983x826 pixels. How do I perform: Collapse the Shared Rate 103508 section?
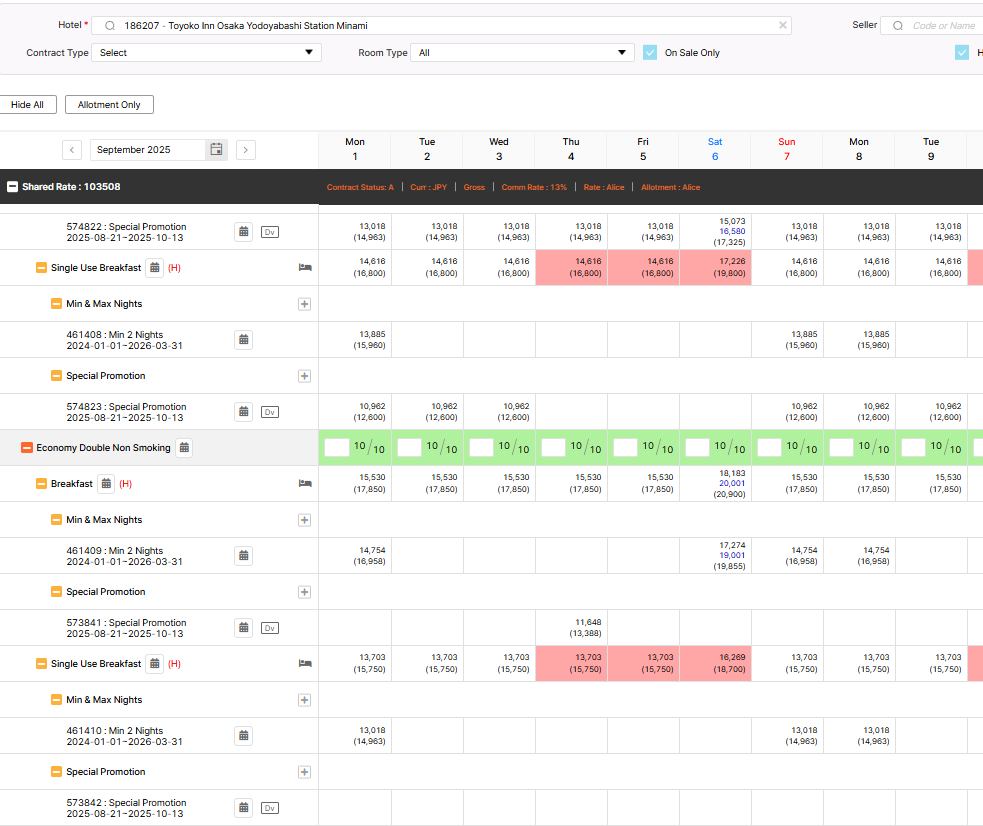click(x=13, y=187)
